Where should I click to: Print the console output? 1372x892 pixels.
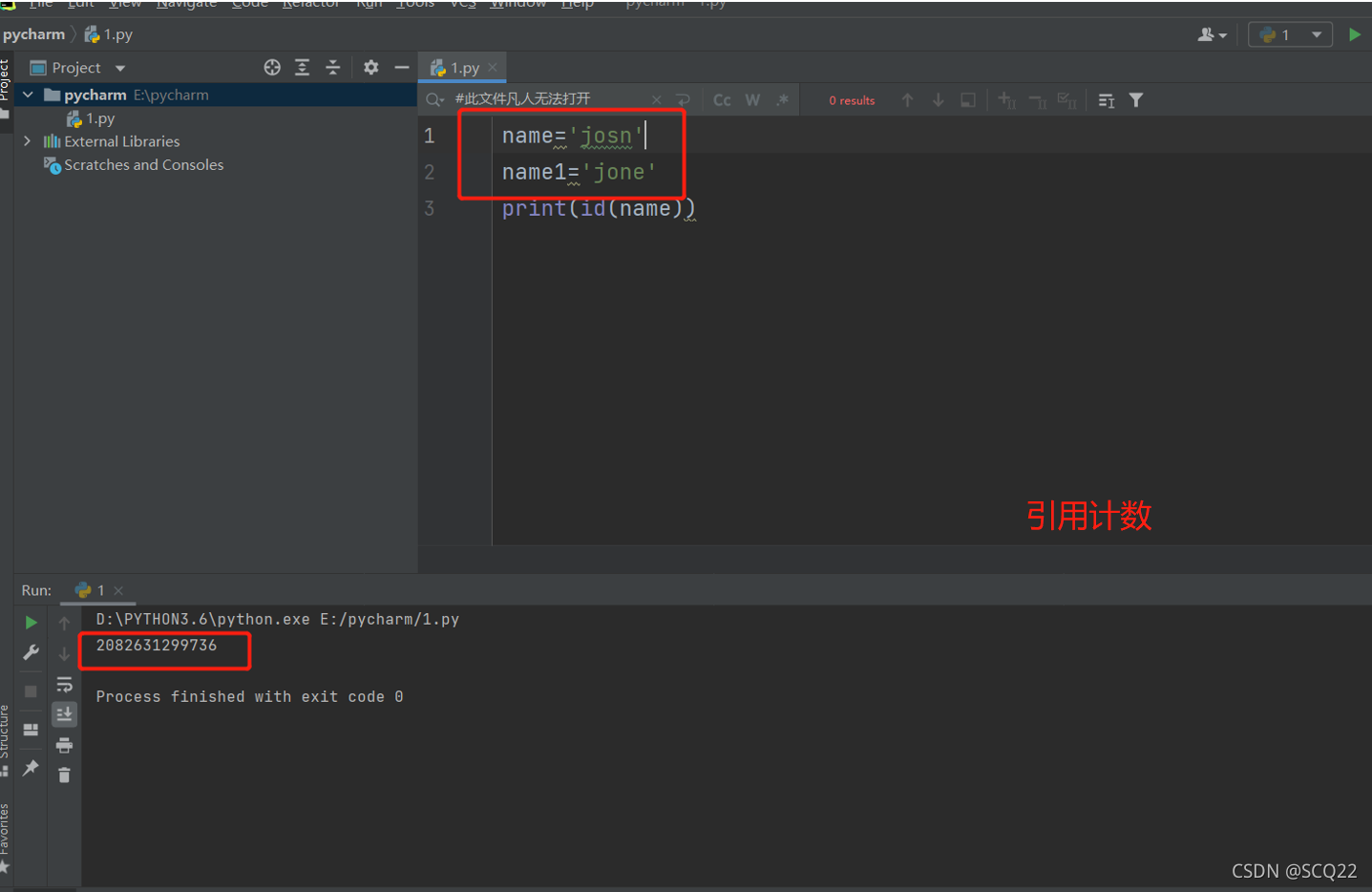coord(64,745)
